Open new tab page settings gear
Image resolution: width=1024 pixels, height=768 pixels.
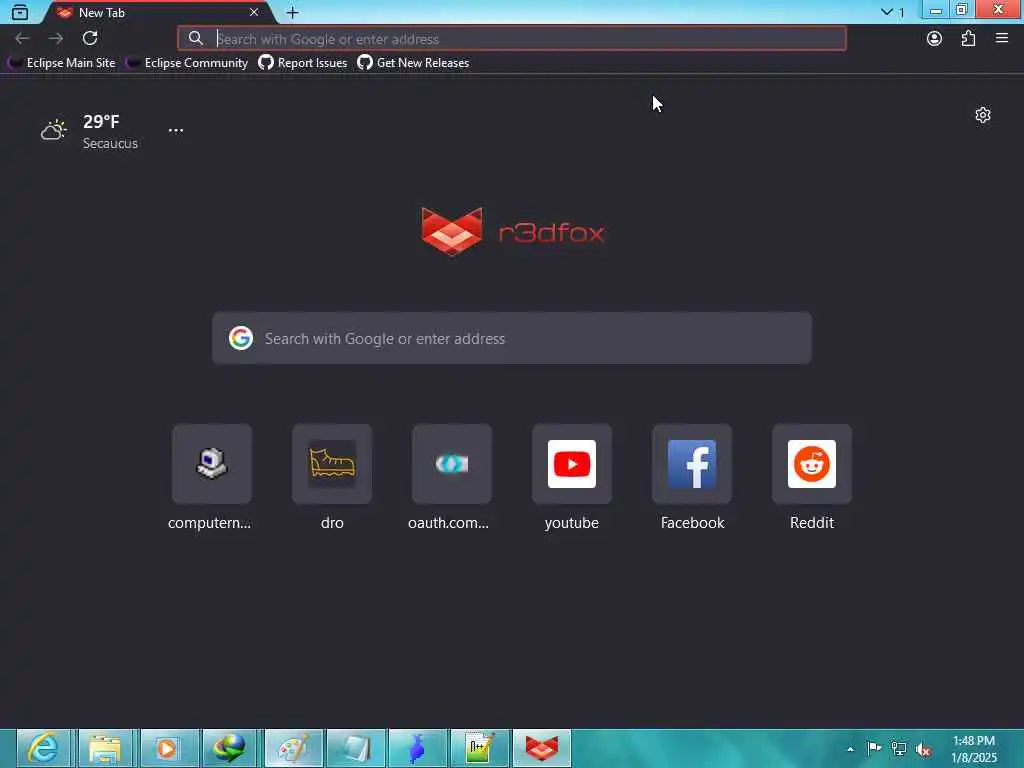[x=983, y=116]
